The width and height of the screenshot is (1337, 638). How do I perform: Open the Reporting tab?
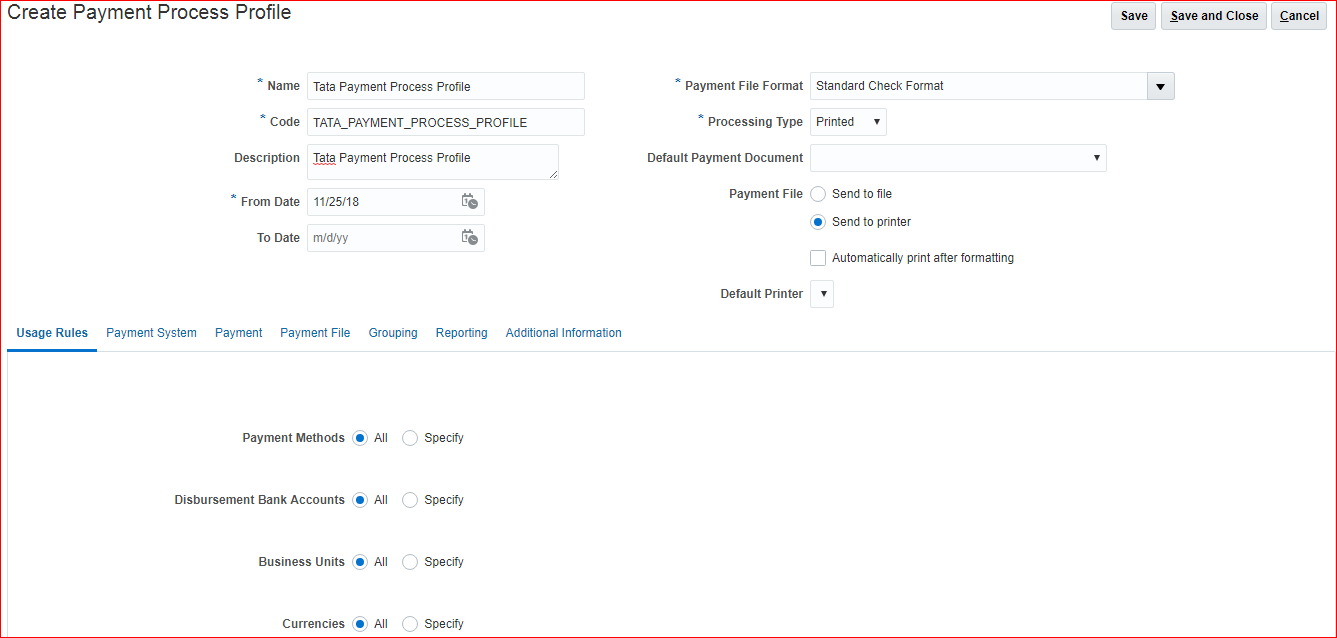[x=461, y=333]
